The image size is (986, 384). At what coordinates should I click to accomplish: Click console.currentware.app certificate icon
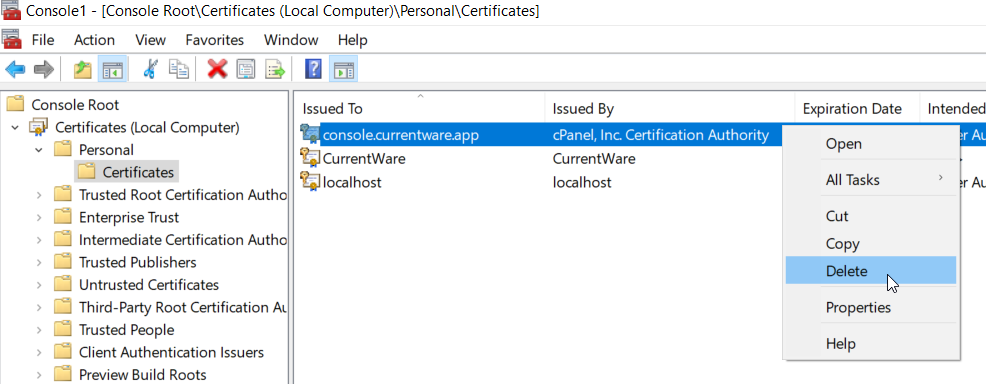[x=310, y=134]
